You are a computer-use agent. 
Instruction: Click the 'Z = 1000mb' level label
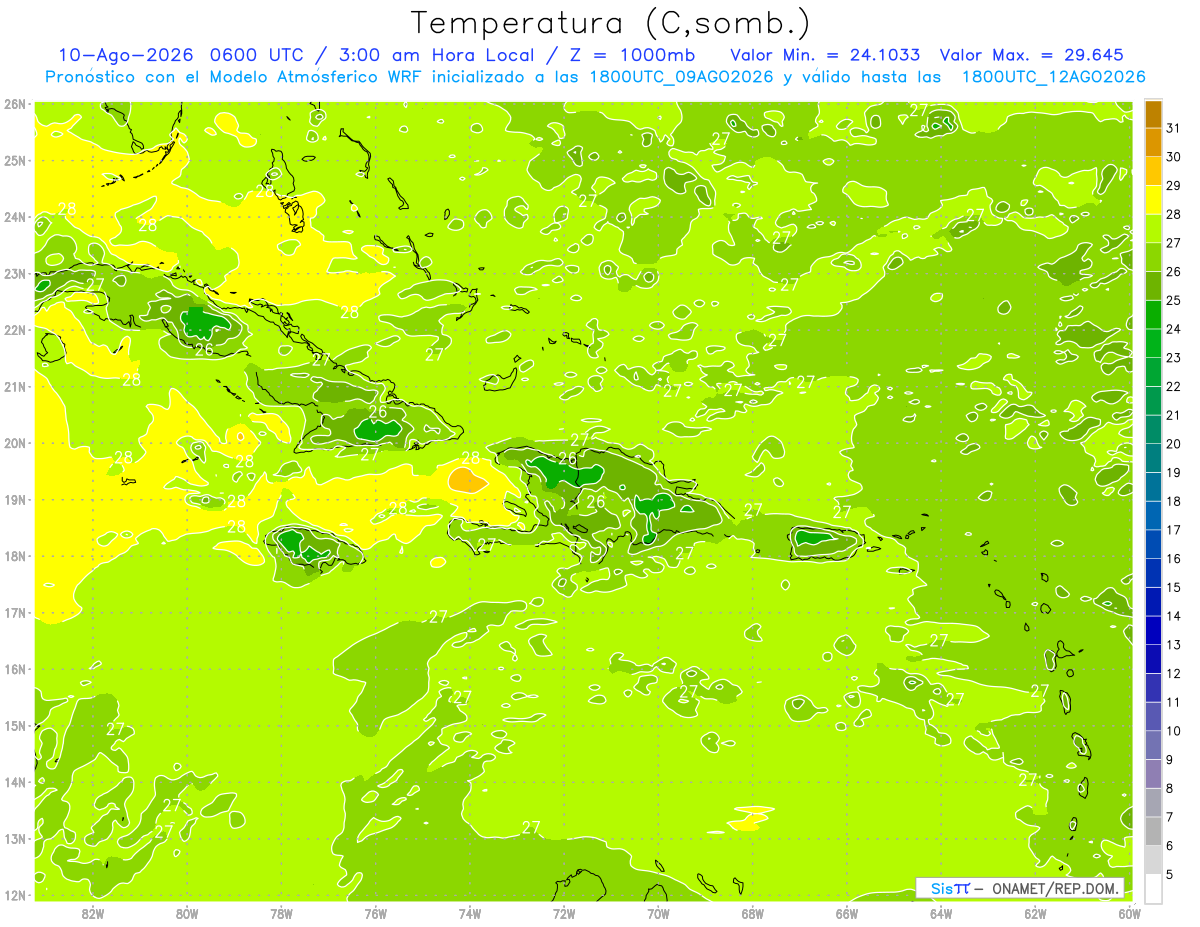(633, 55)
